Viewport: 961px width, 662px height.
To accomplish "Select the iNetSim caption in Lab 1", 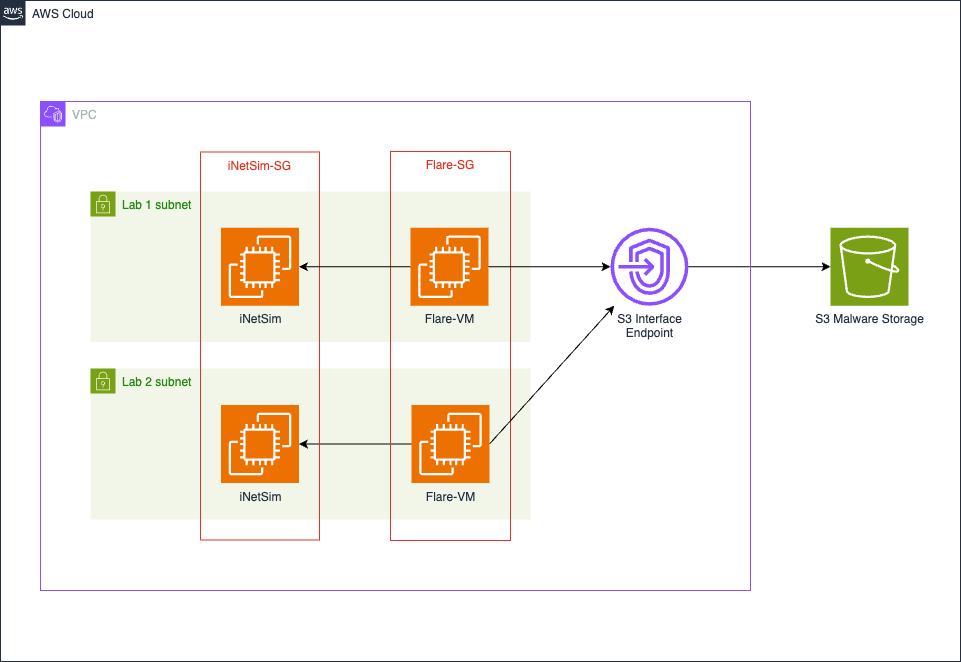I will (260, 319).
